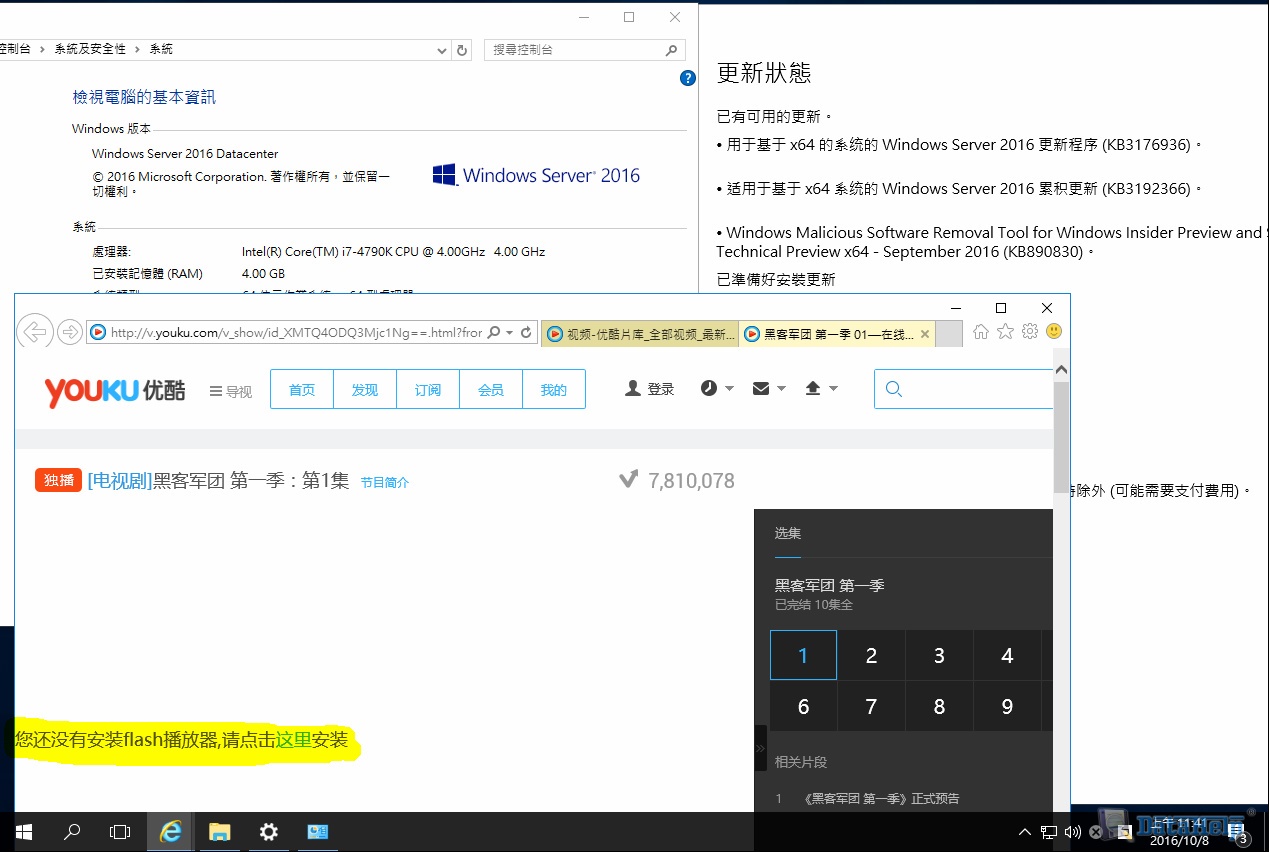Click the IE back arrow button
This screenshot has width=1269, height=852.
(x=34, y=332)
